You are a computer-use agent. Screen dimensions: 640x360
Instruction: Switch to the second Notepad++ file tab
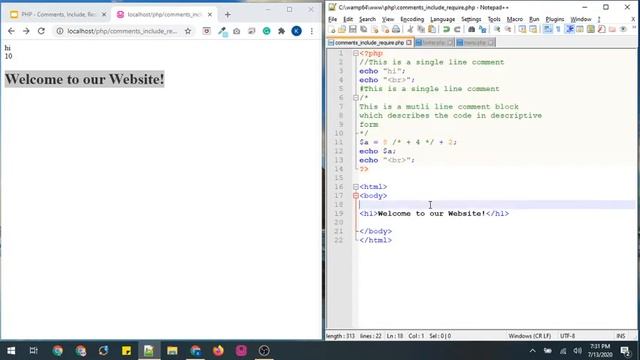(x=434, y=42)
